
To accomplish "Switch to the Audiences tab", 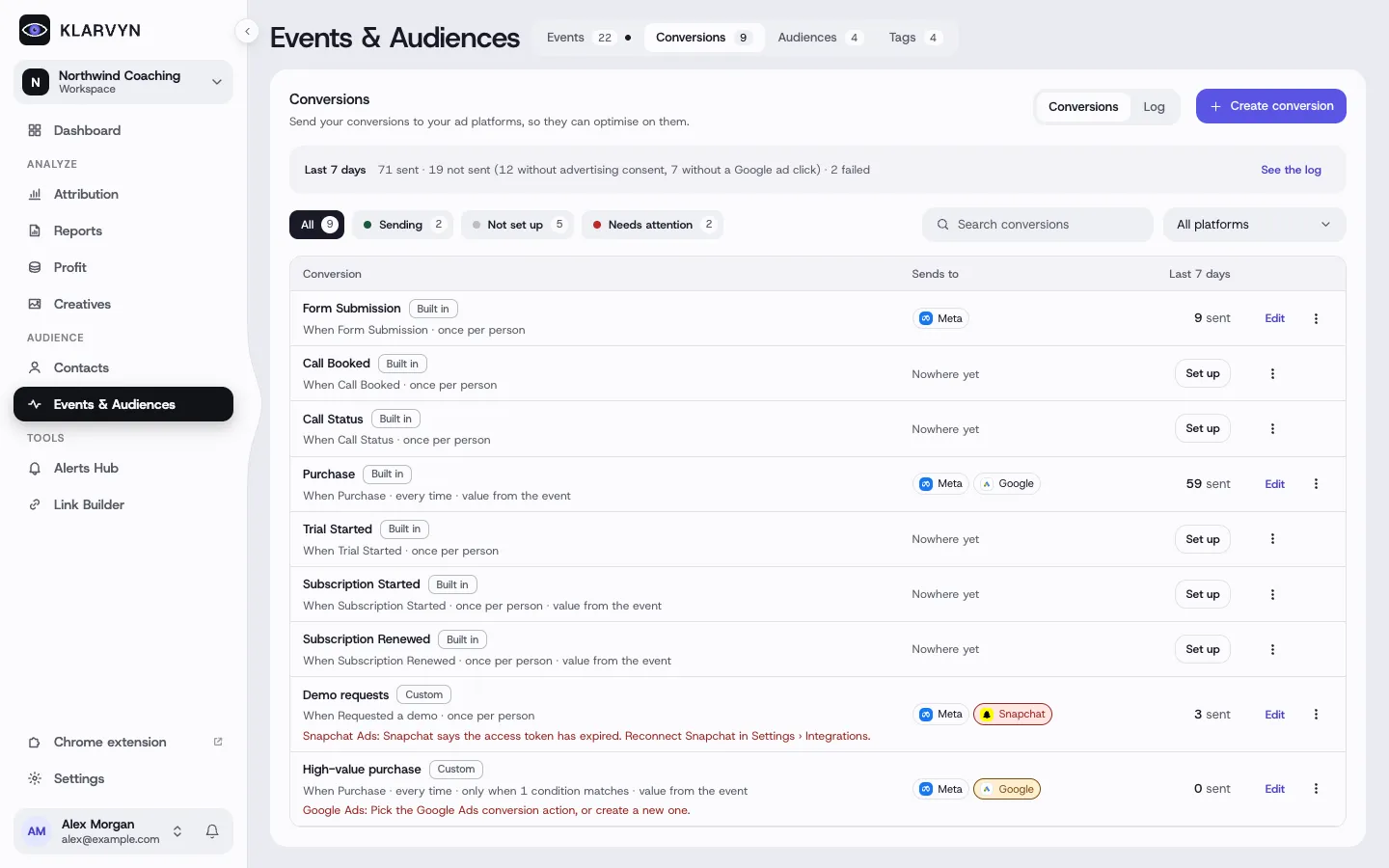I will pos(819,38).
